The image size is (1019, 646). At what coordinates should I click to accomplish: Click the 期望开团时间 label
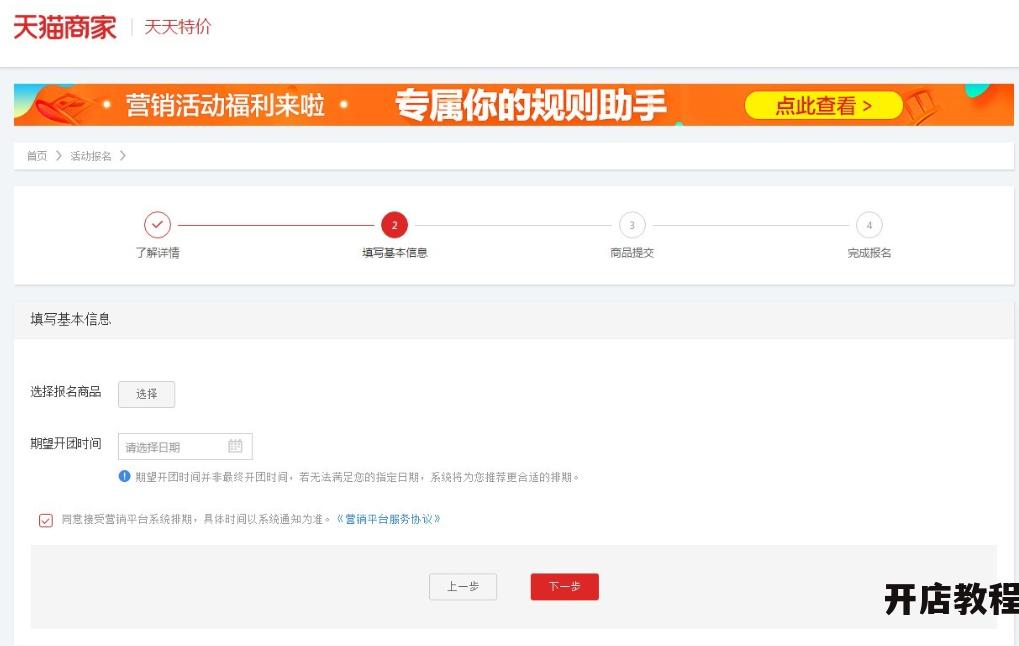[66, 443]
